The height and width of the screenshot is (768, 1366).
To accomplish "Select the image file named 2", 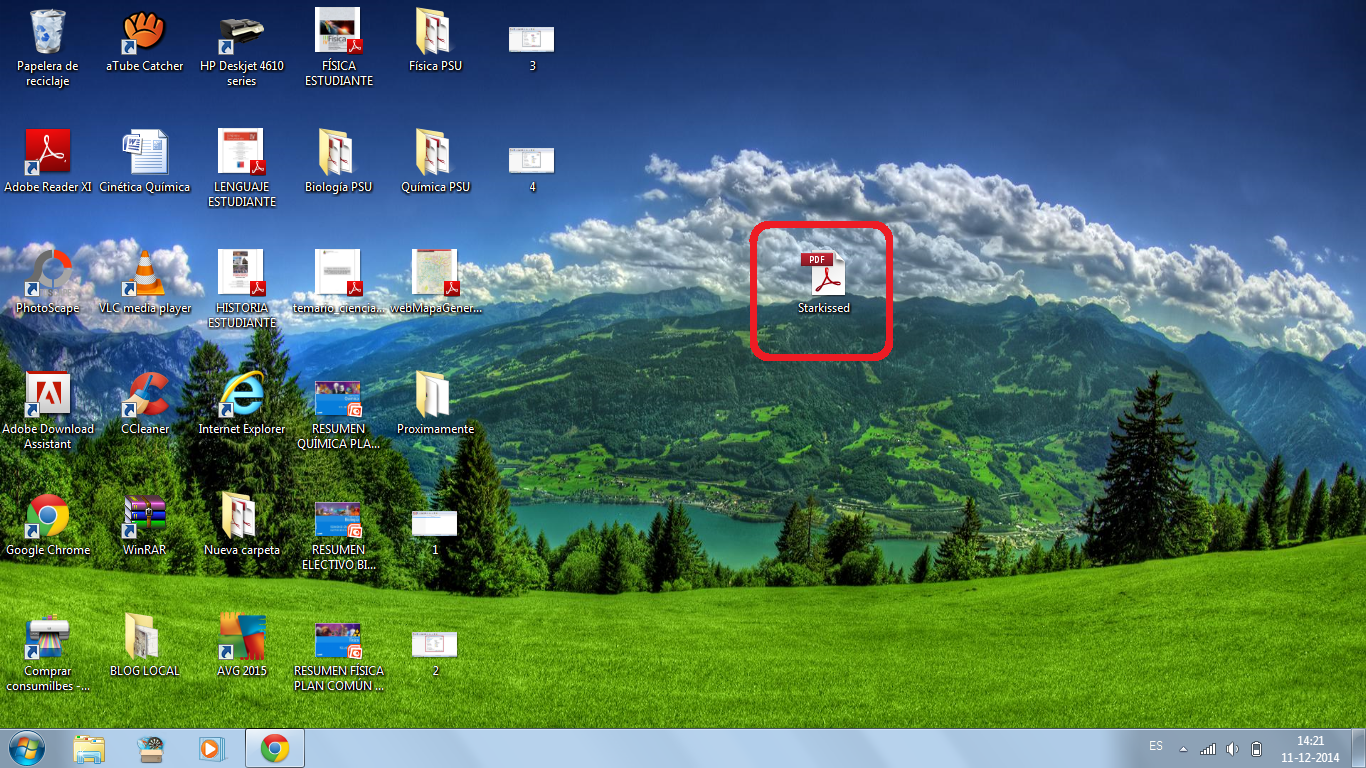I will pos(435,654).
